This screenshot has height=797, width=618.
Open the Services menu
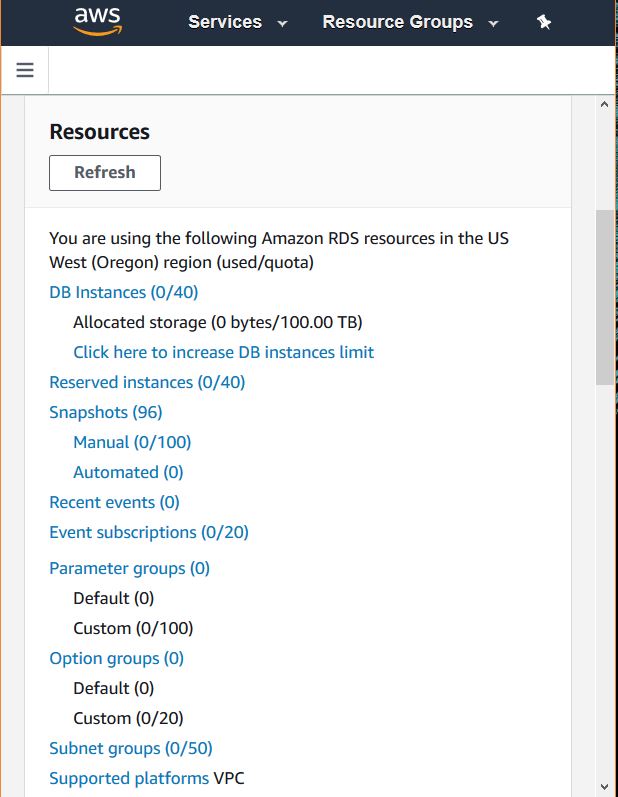click(225, 22)
